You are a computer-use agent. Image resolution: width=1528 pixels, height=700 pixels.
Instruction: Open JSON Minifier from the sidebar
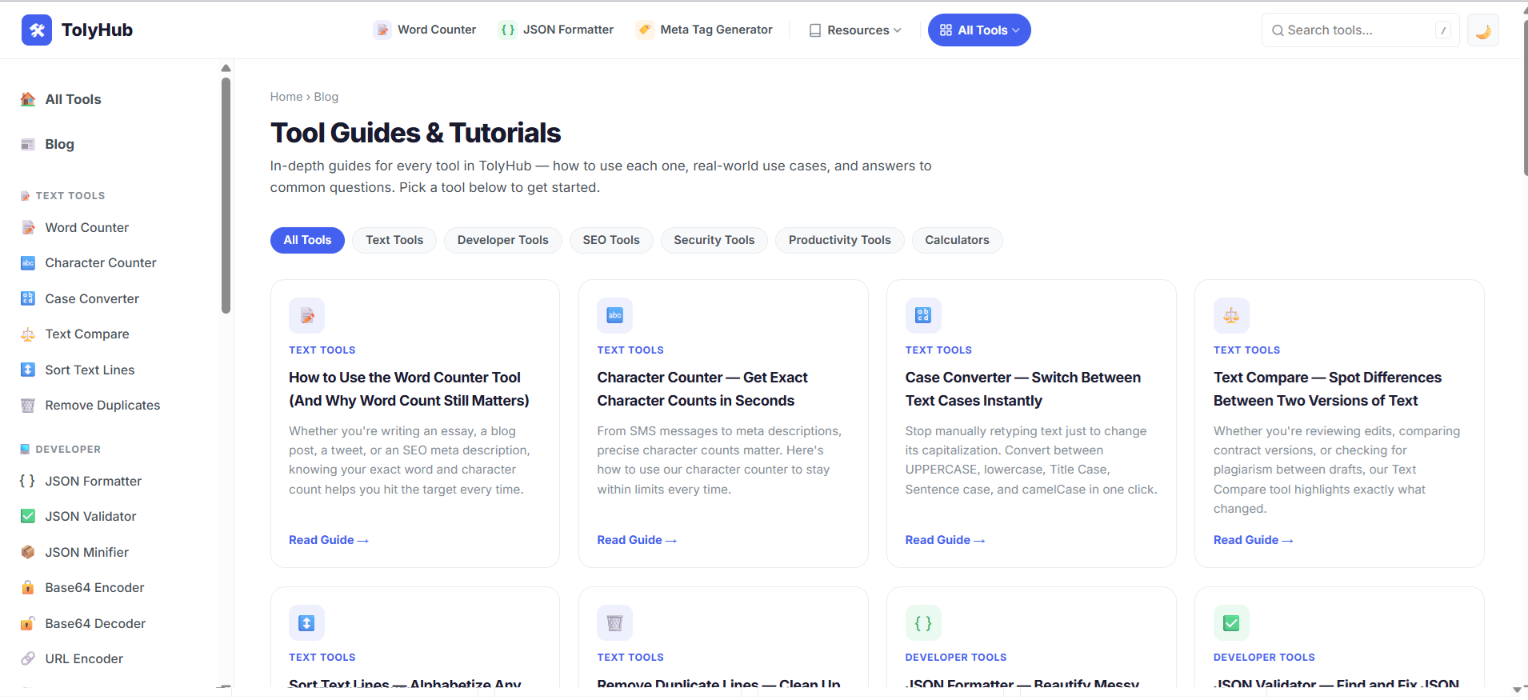point(87,552)
